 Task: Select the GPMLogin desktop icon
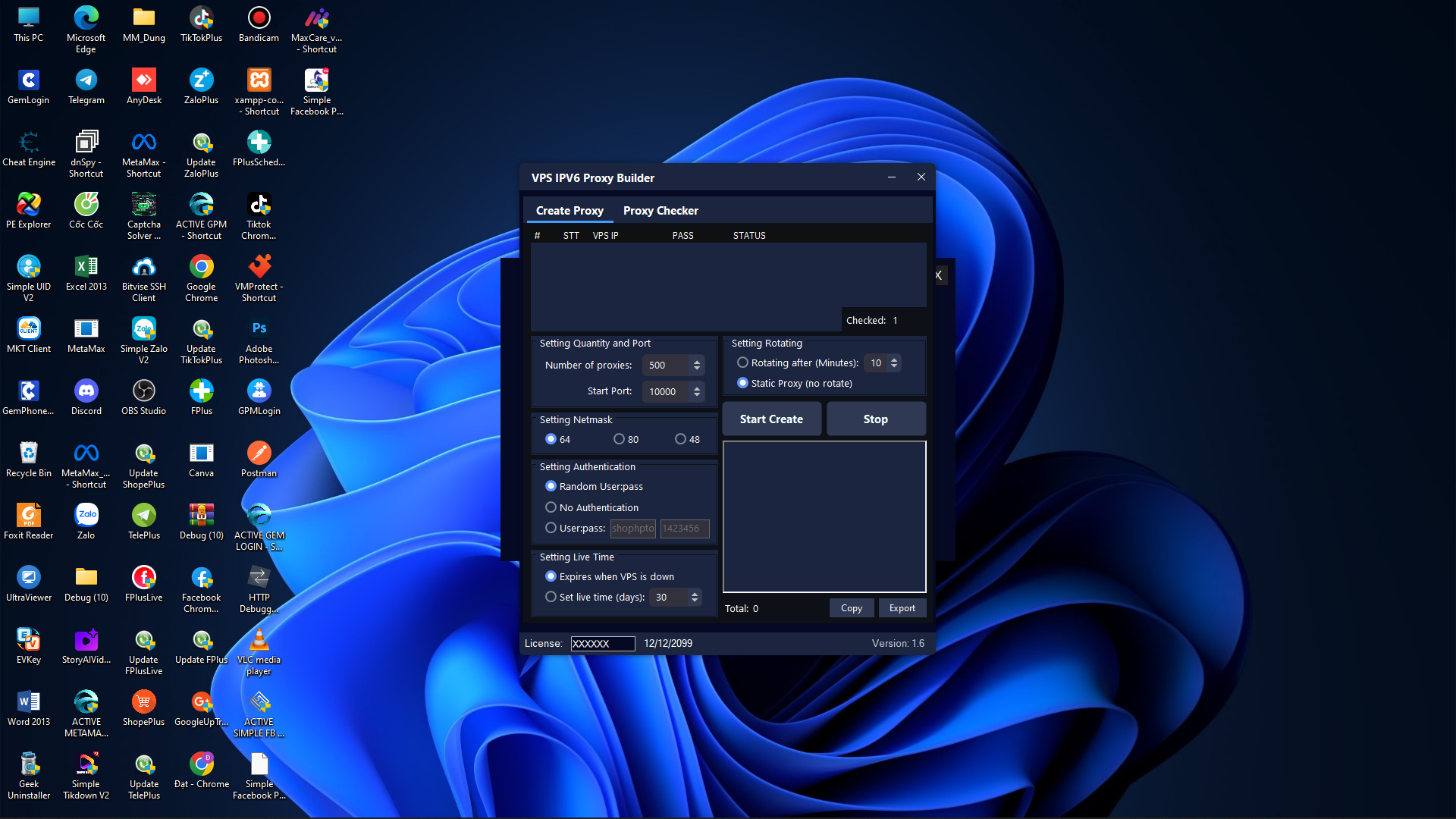pos(259,397)
